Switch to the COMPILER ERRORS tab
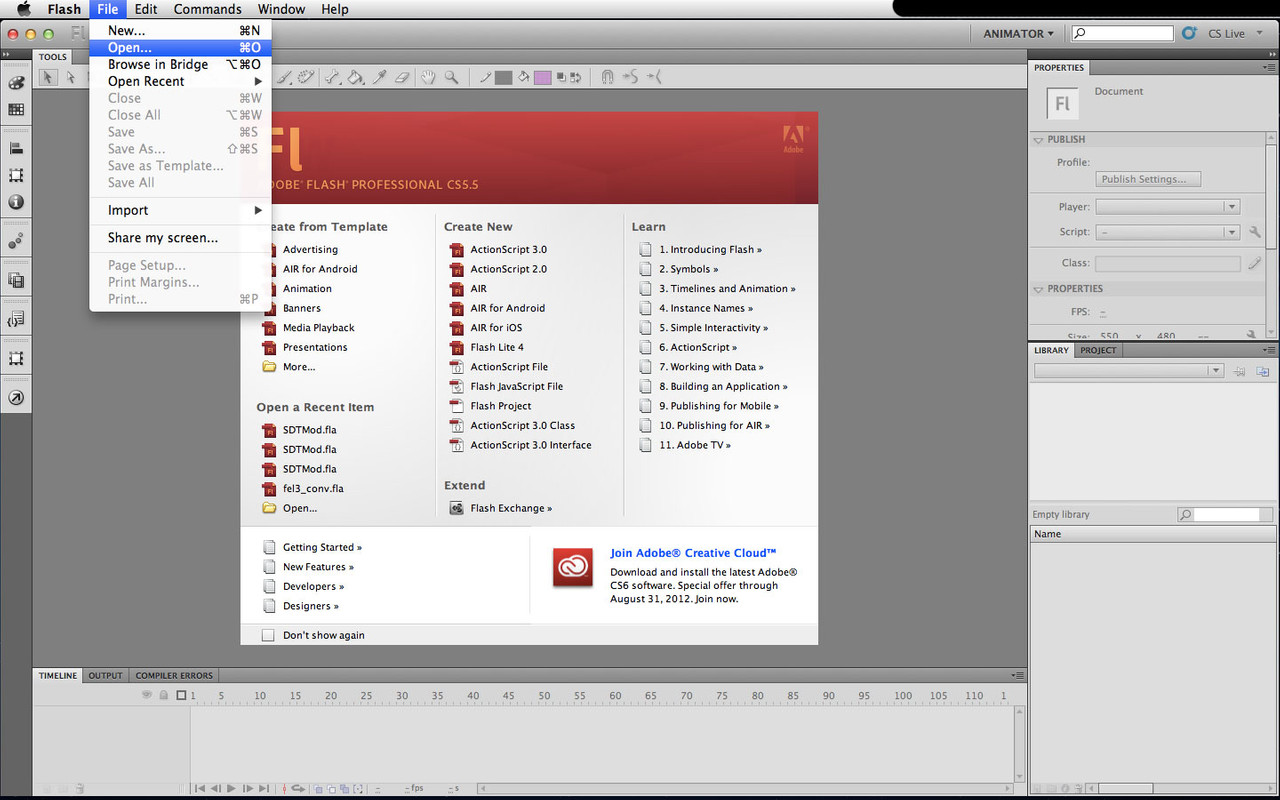This screenshot has height=800, width=1280. pos(174,675)
